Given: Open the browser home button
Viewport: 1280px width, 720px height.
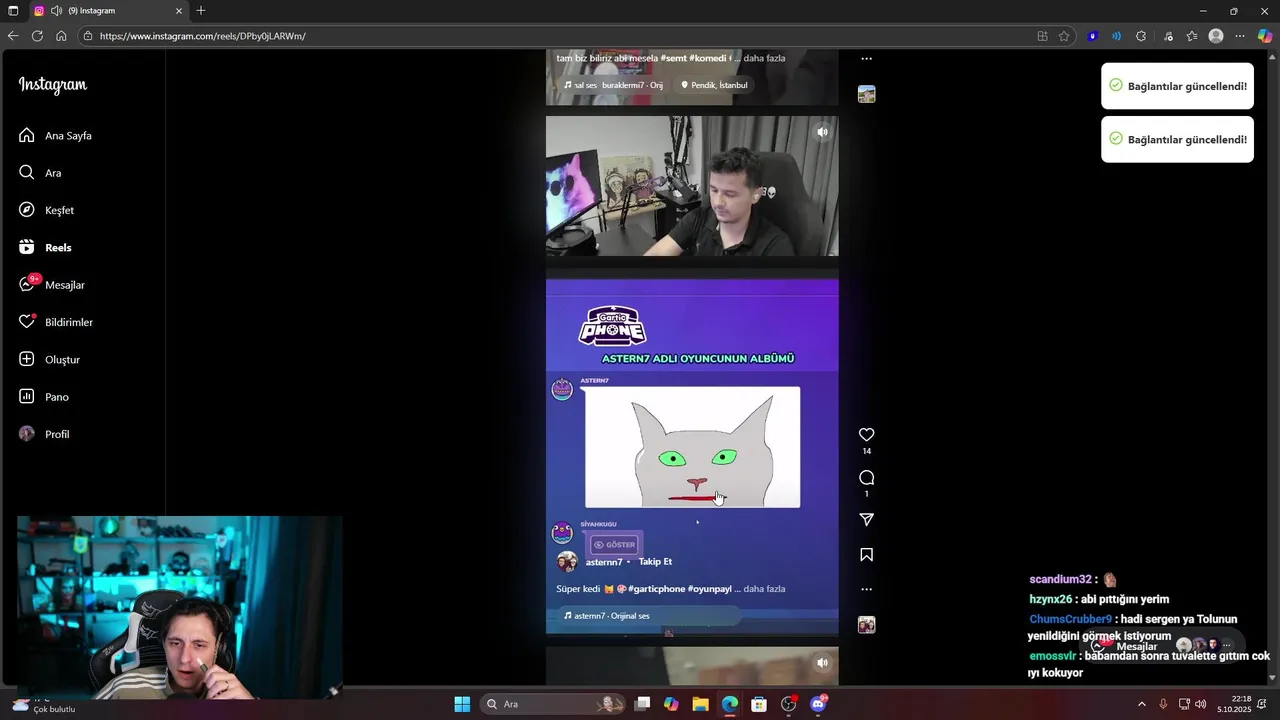Looking at the screenshot, I should [61, 36].
